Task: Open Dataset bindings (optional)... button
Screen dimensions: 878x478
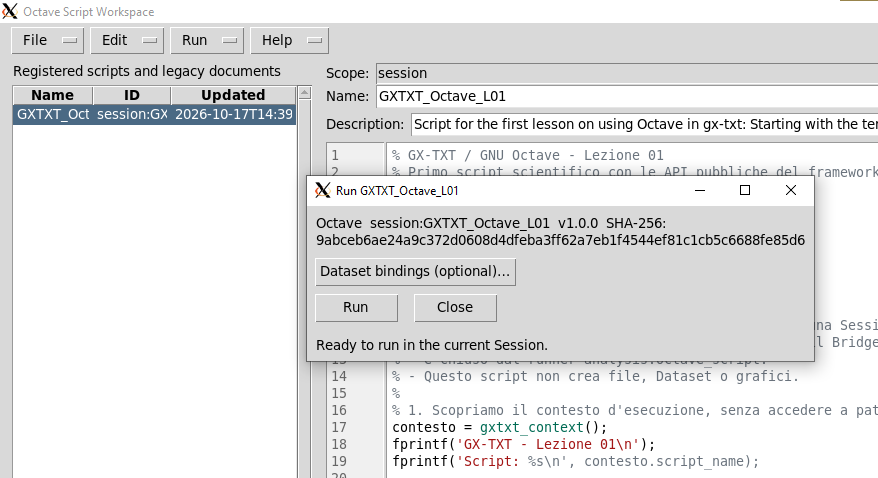Action: point(415,271)
